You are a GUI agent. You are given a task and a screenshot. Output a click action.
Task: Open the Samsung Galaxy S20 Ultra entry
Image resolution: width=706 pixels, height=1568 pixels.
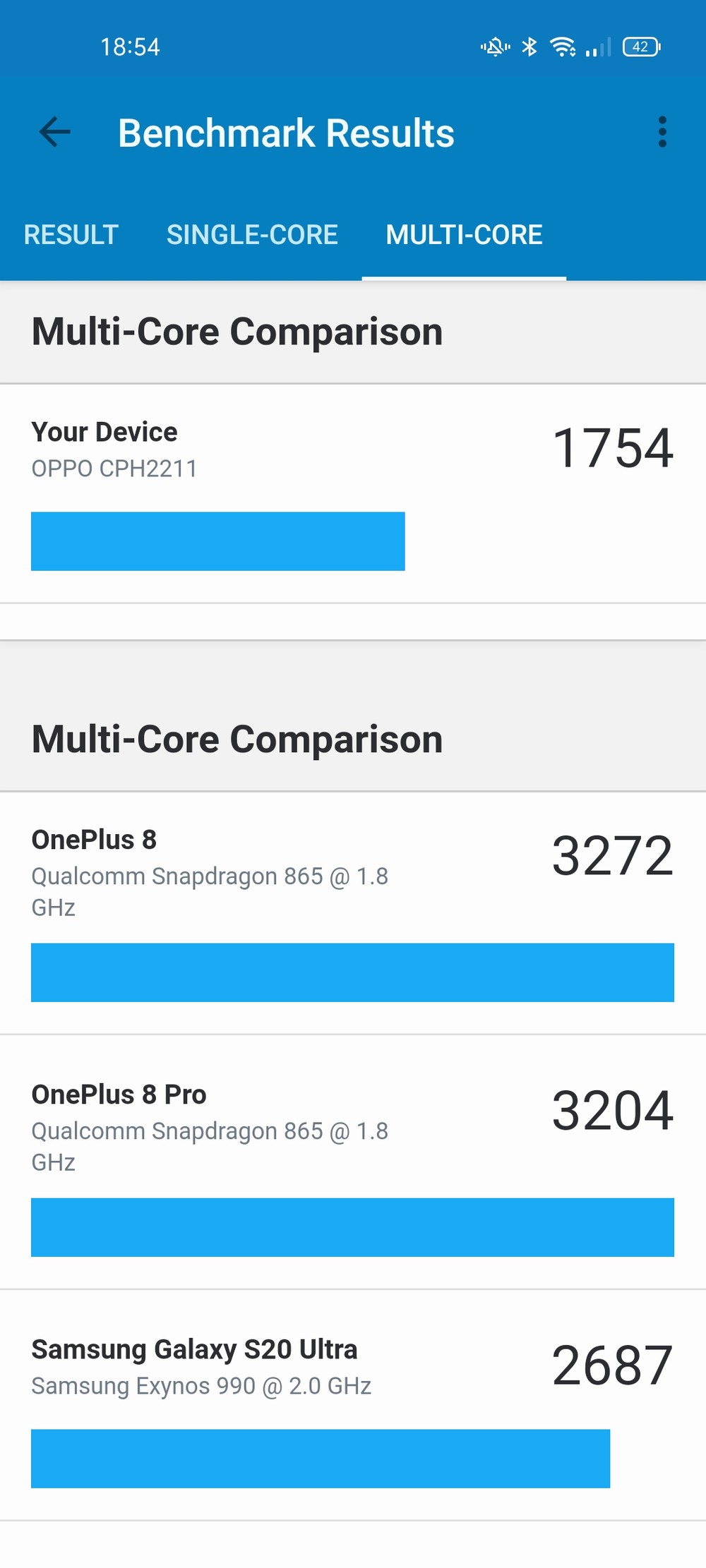pos(353,1405)
